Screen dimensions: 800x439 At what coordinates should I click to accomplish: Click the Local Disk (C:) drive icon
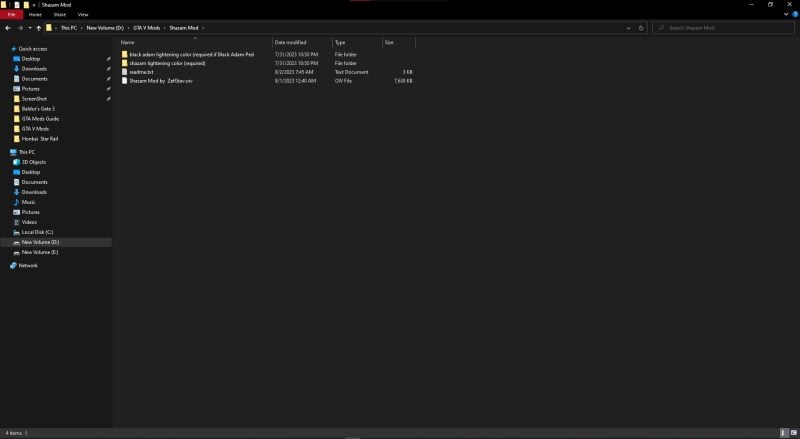coord(16,232)
